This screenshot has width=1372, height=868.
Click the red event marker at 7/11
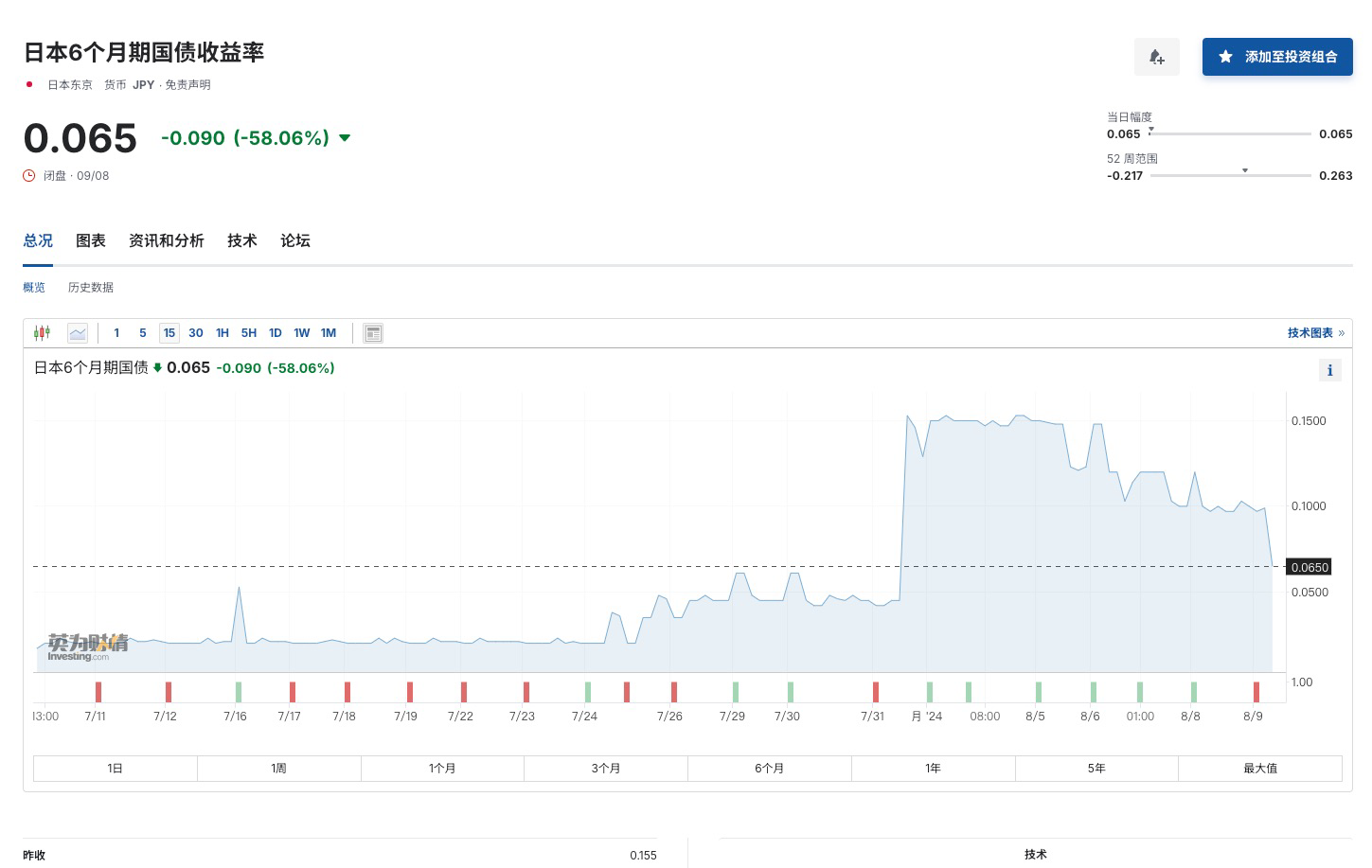pyautogui.click(x=98, y=692)
